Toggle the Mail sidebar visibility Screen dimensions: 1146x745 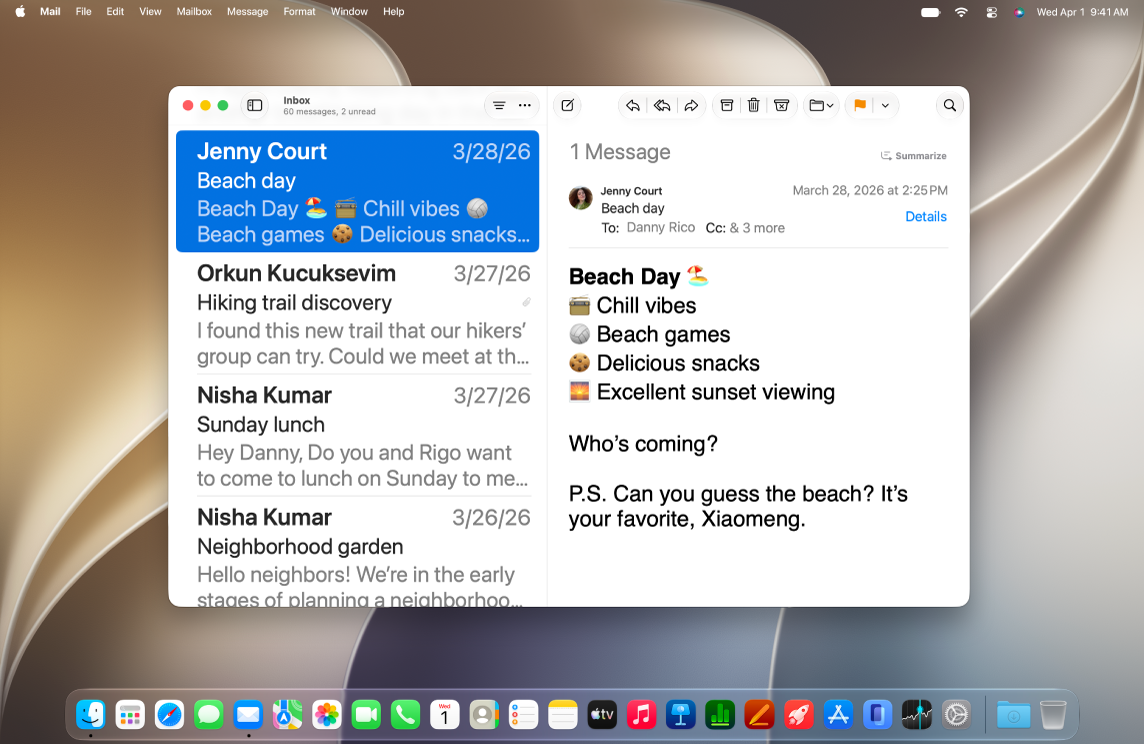tap(254, 105)
